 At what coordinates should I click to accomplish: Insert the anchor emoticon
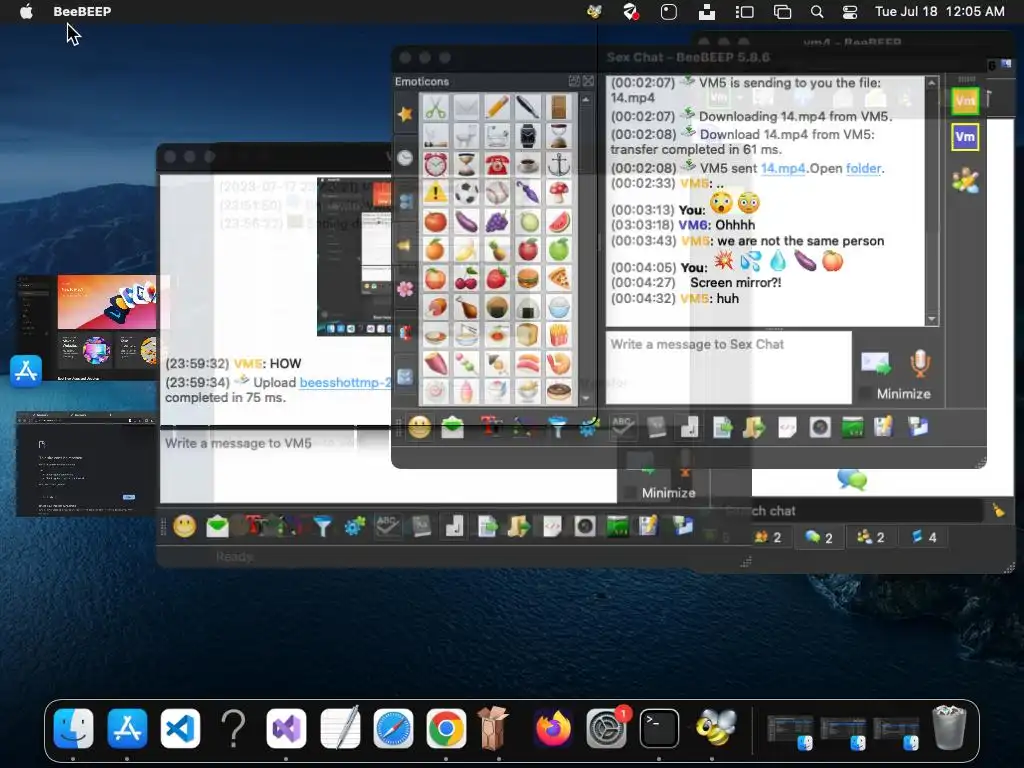558,165
